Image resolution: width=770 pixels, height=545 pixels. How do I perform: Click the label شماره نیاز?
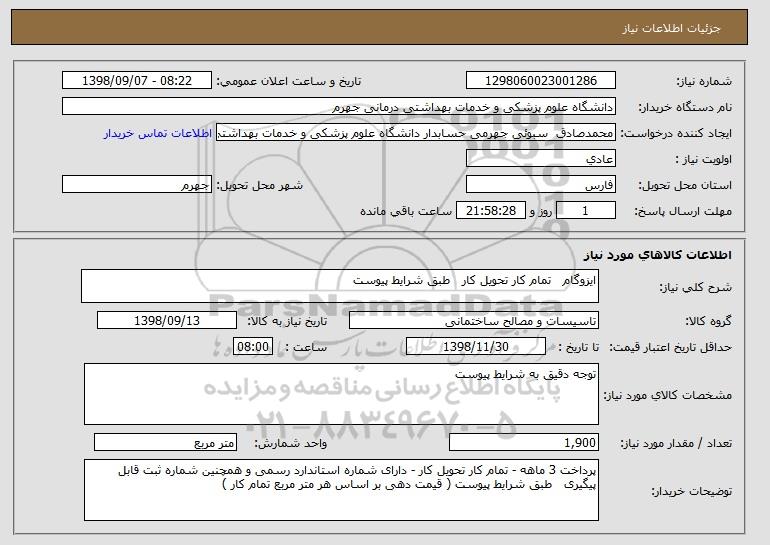pos(704,81)
